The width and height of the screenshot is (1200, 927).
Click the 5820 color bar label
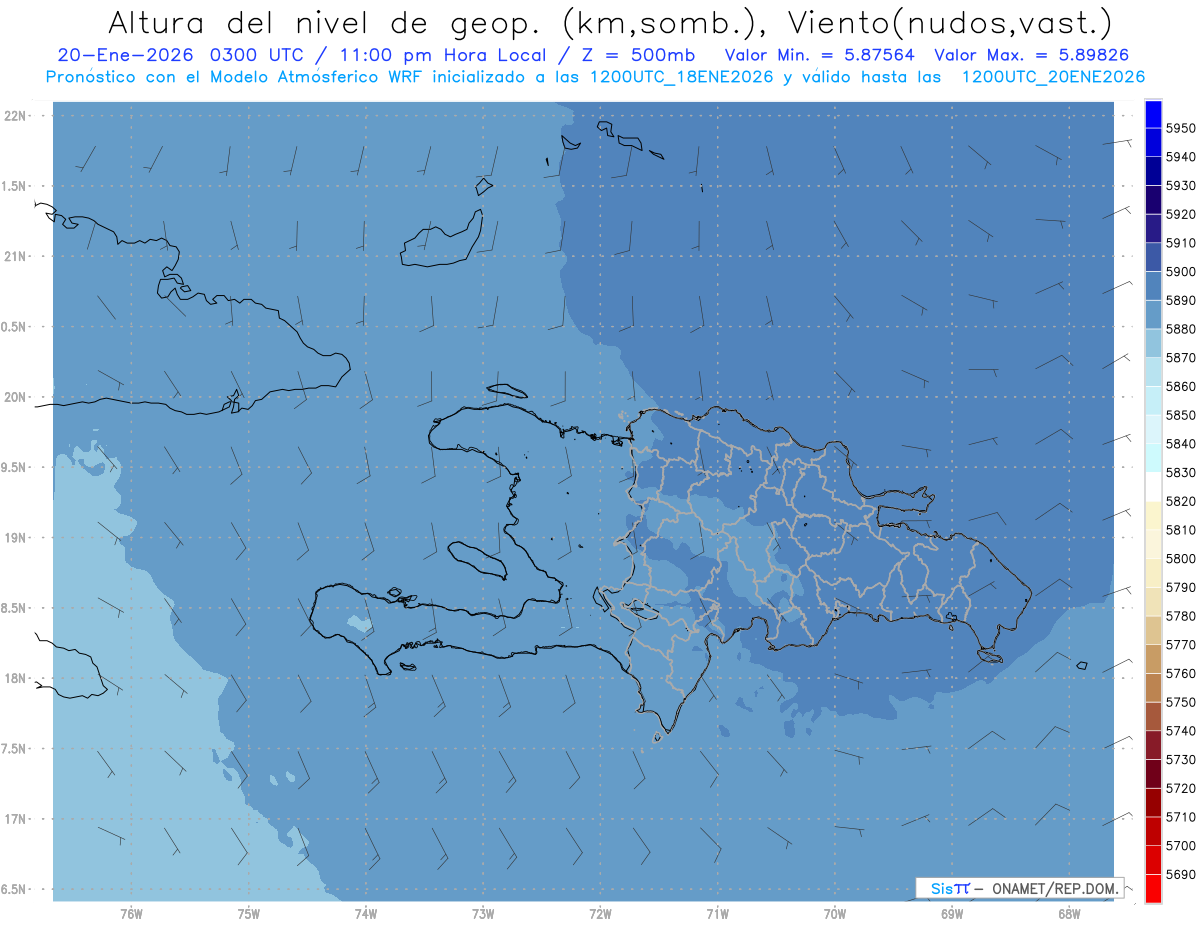click(1181, 501)
